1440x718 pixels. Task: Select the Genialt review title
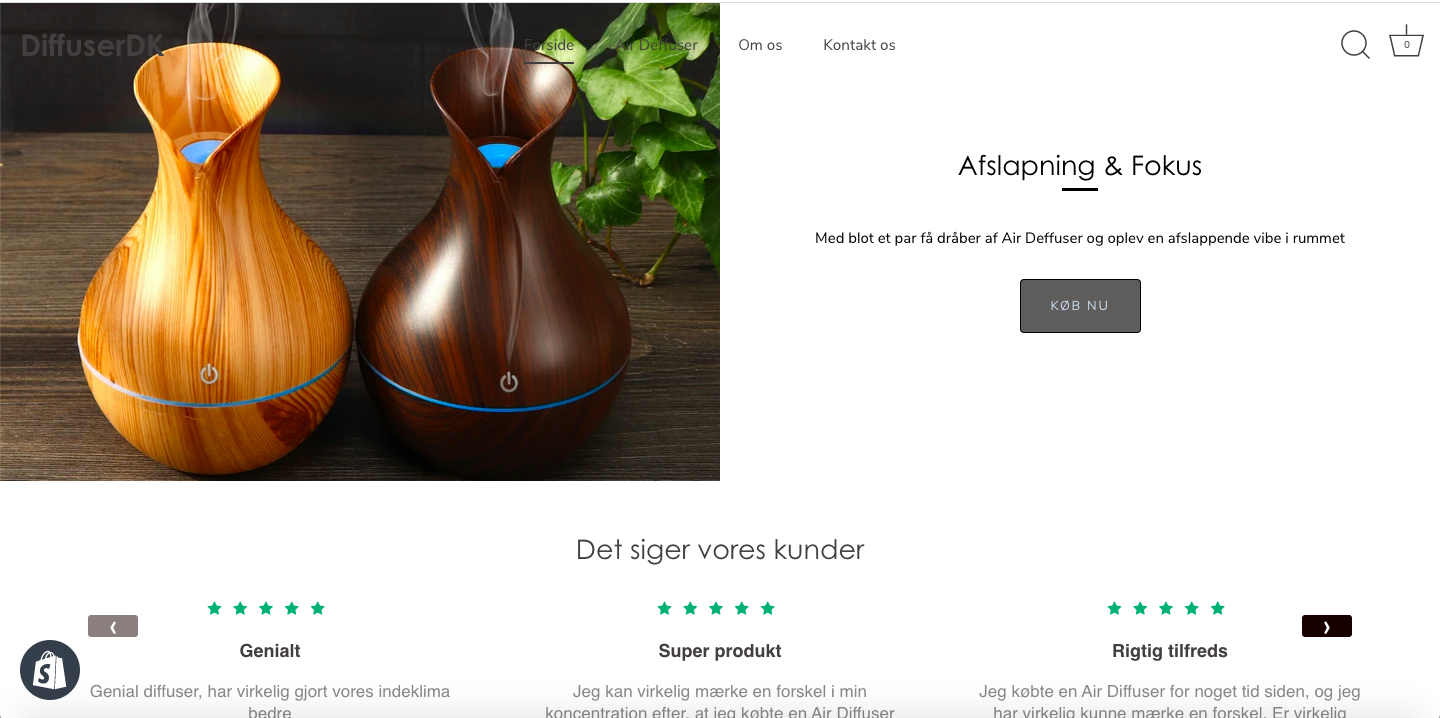point(270,651)
